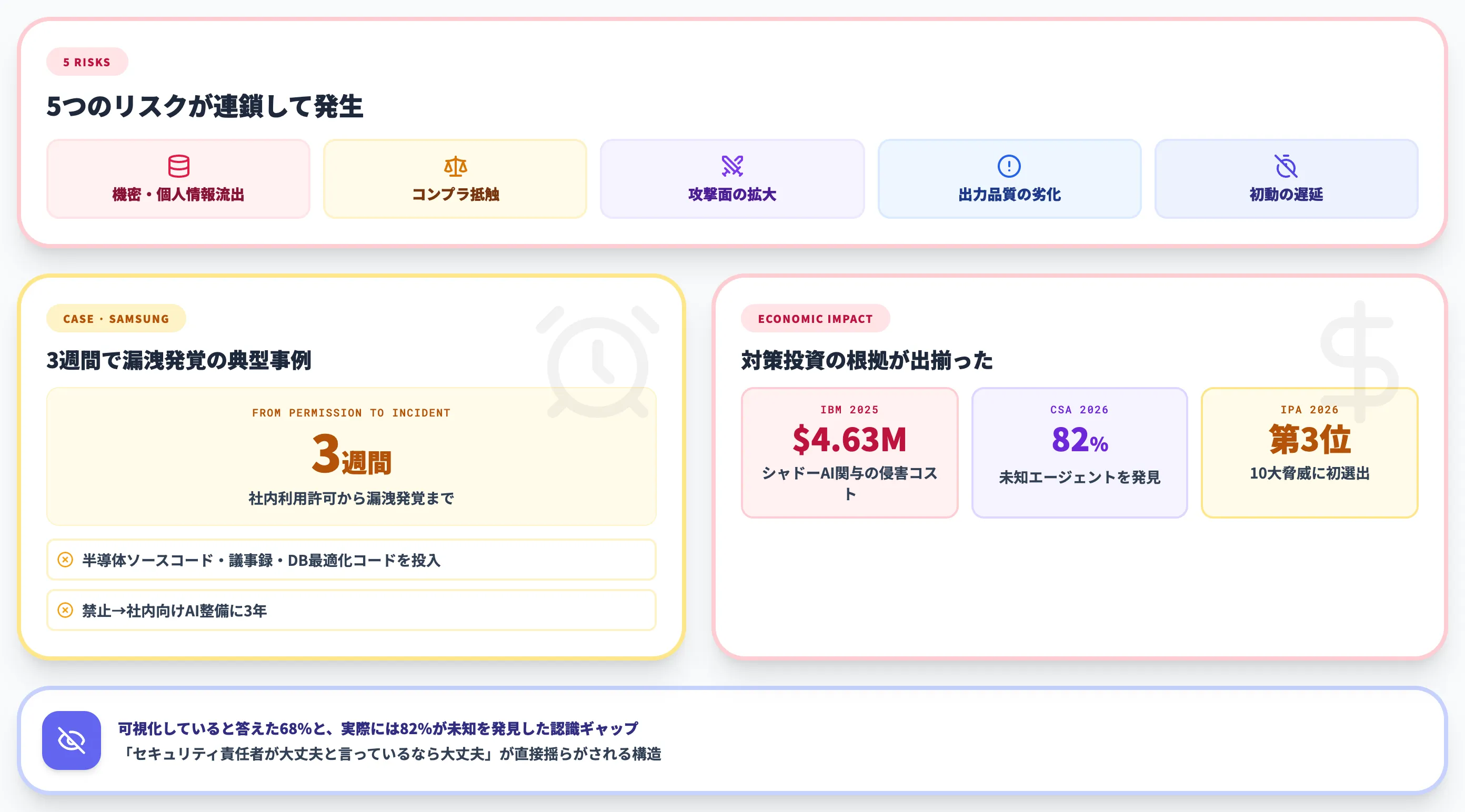Click the crossed swords icon above 攻撃面の拡大
This screenshot has height=812, width=1465.
(x=732, y=166)
